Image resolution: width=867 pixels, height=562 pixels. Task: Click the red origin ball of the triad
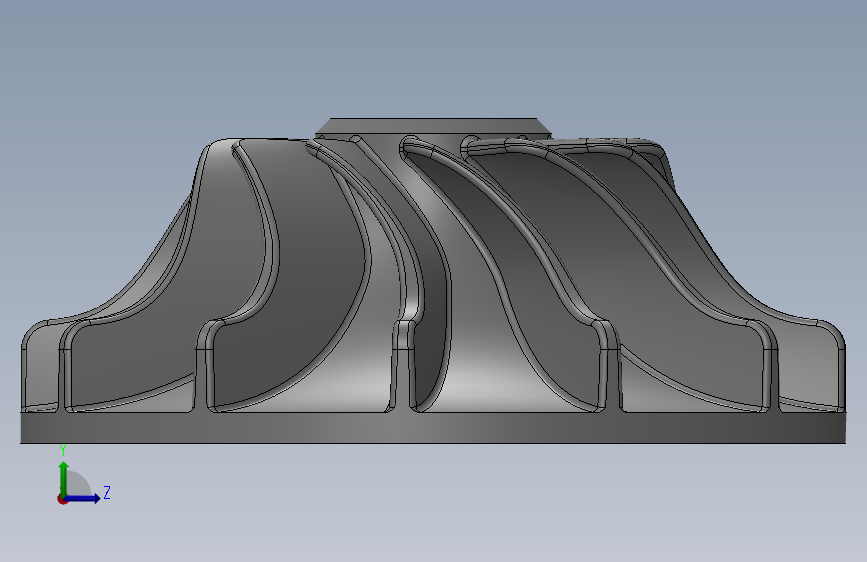pyautogui.click(x=62, y=499)
